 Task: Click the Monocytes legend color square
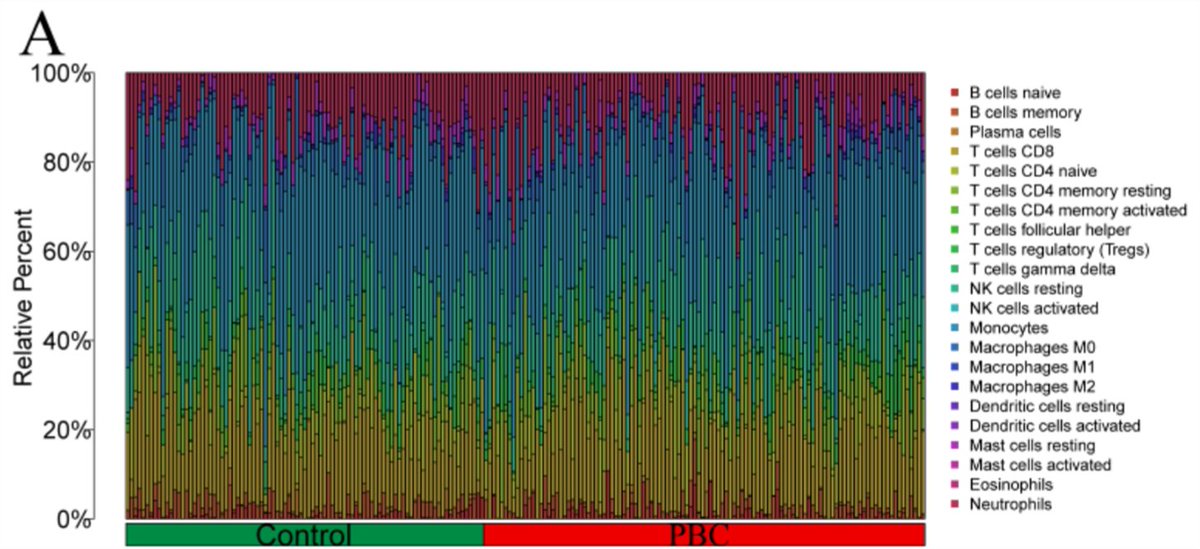(954, 328)
